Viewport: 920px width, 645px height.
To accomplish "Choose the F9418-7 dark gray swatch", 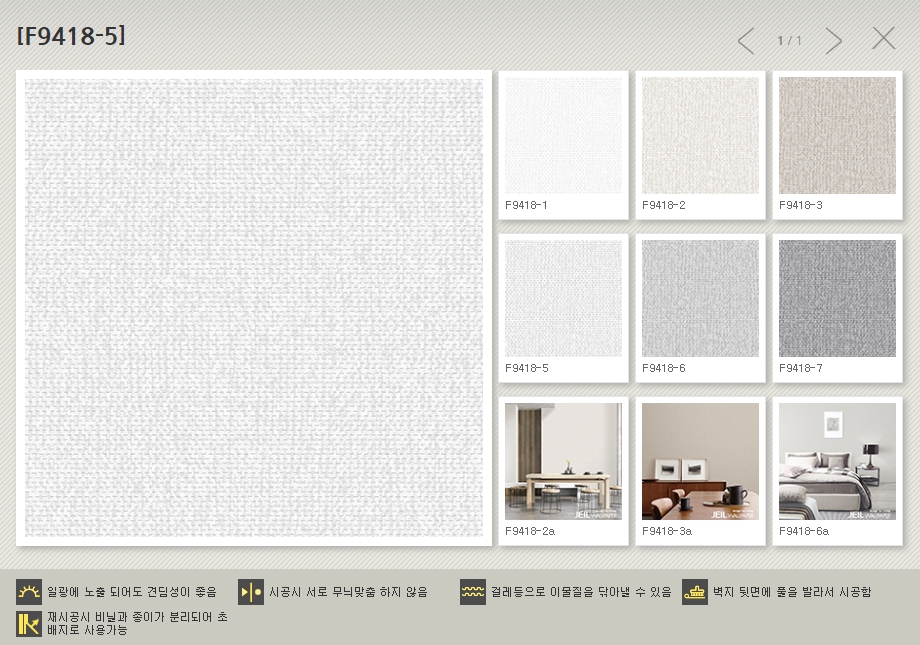I will click(x=837, y=299).
